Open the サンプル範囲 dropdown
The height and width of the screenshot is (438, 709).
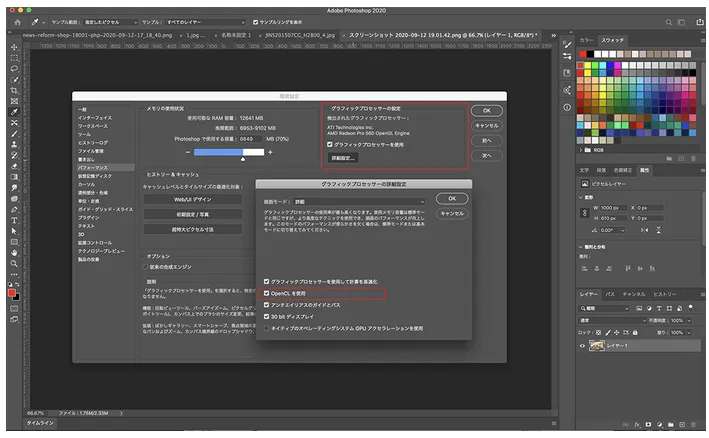pos(111,22)
